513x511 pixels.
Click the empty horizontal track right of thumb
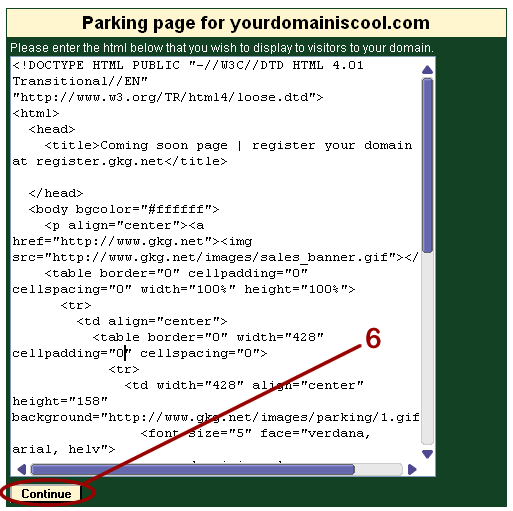[x=378, y=469]
